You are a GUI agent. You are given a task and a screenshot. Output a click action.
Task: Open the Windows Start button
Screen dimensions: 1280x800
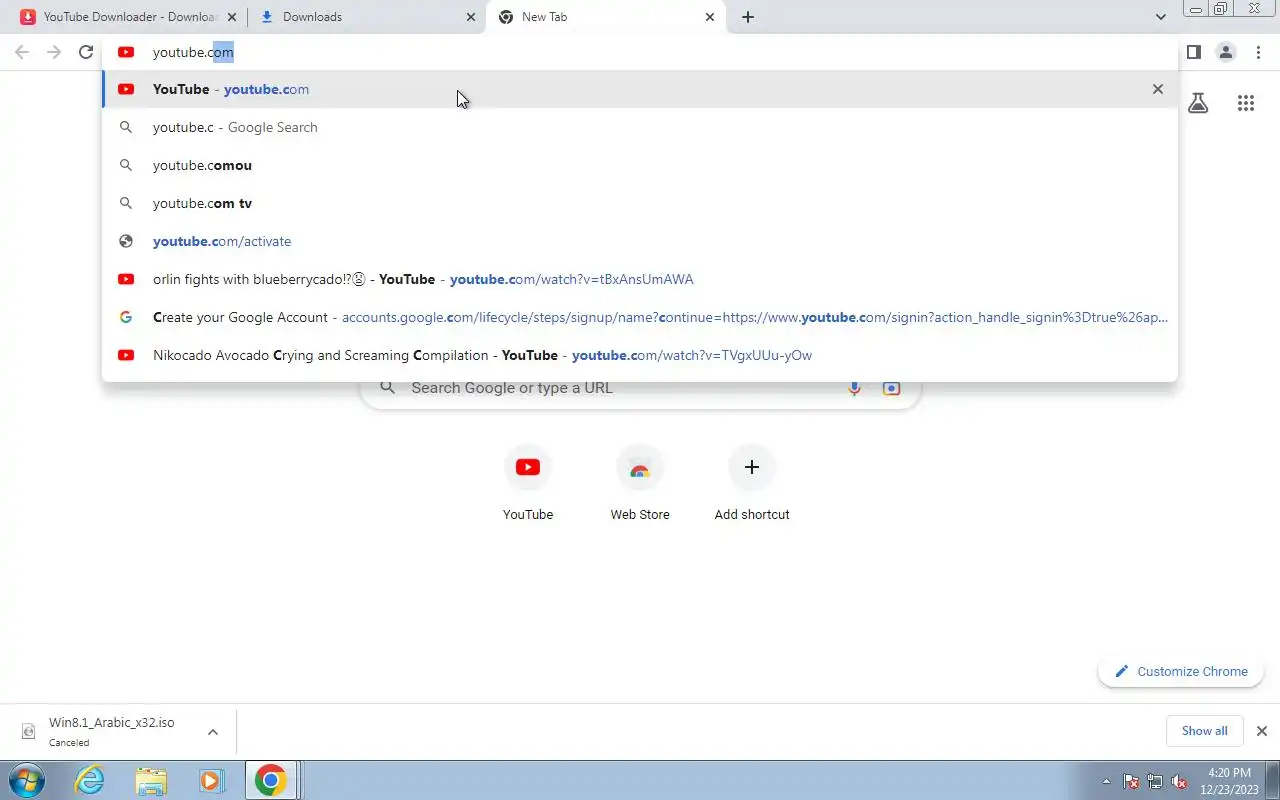(x=25, y=780)
